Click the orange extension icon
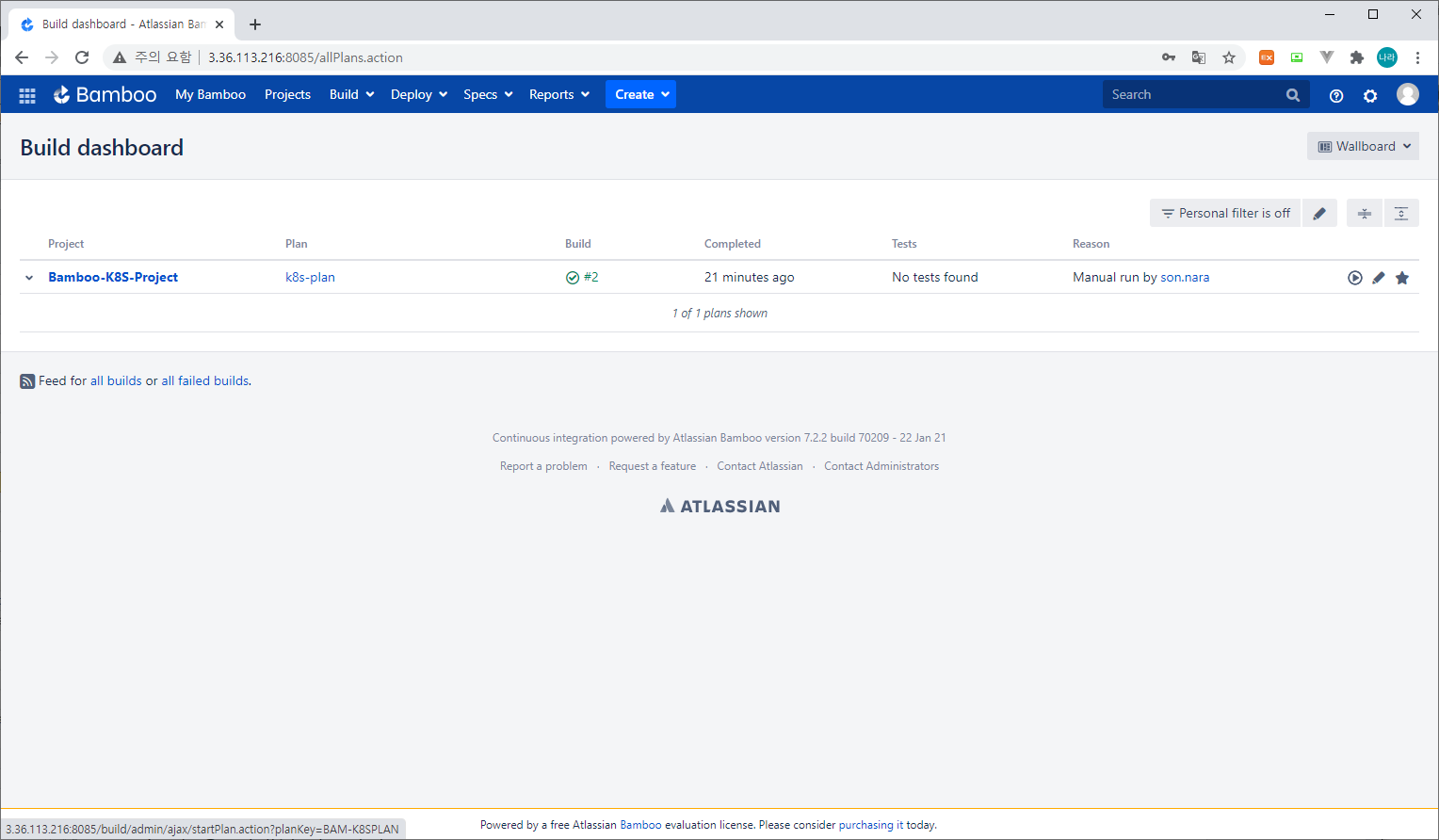Image resolution: width=1439 pixels, height=840 pixels. click(1267, 57)
